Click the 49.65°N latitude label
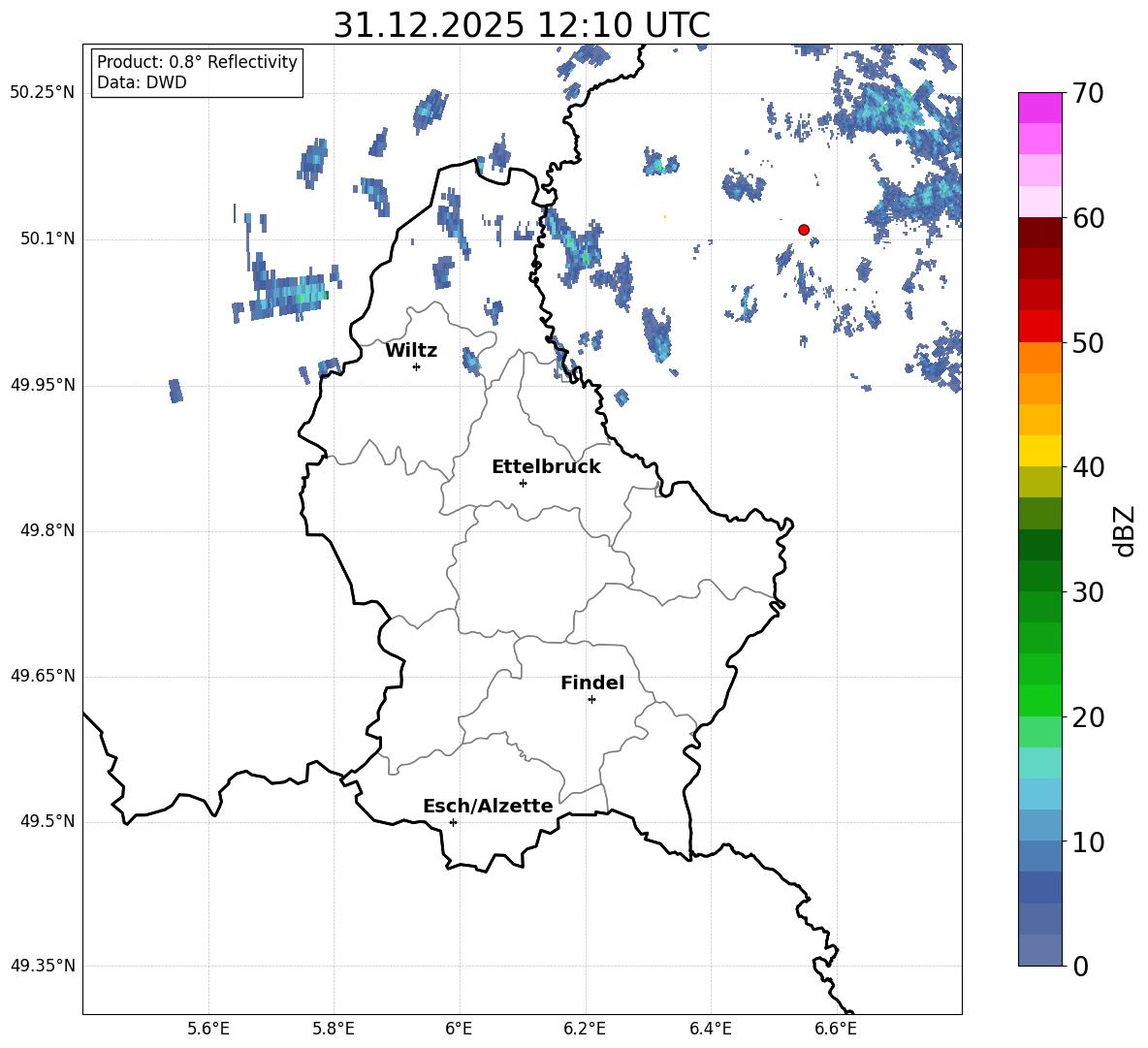This screenshot has height=1048, width=1148. 43,676
